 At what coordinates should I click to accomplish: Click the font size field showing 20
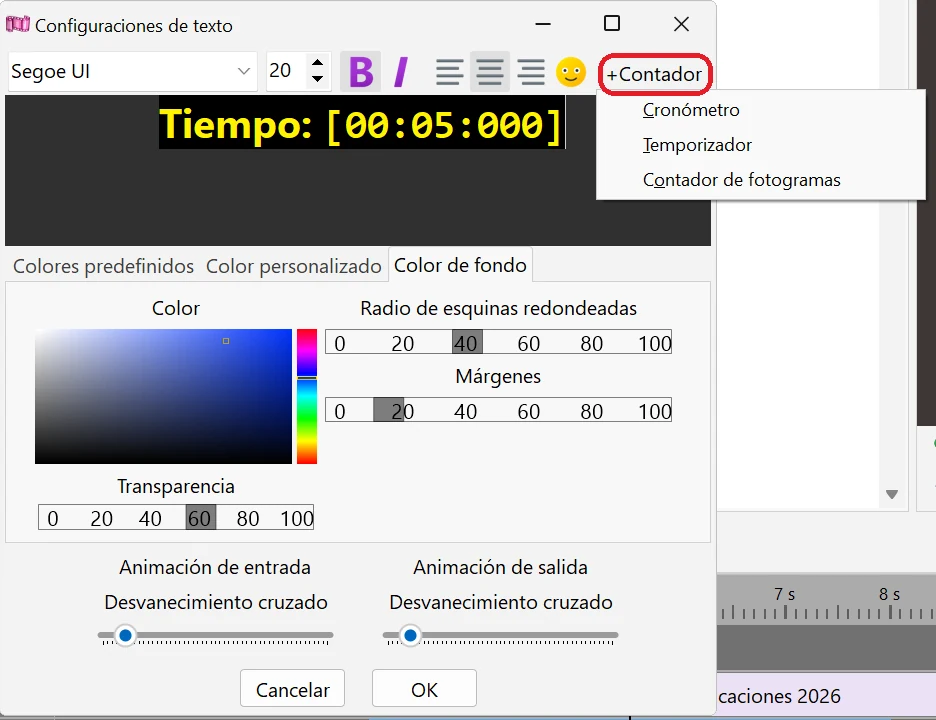point(287,71)
